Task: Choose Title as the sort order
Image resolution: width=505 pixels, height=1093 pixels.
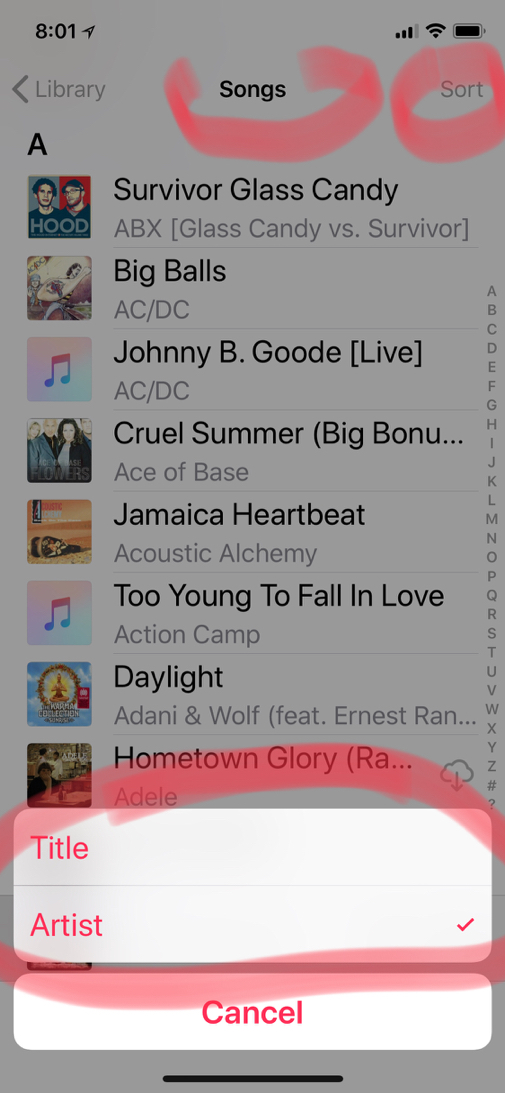Action: 252,848
